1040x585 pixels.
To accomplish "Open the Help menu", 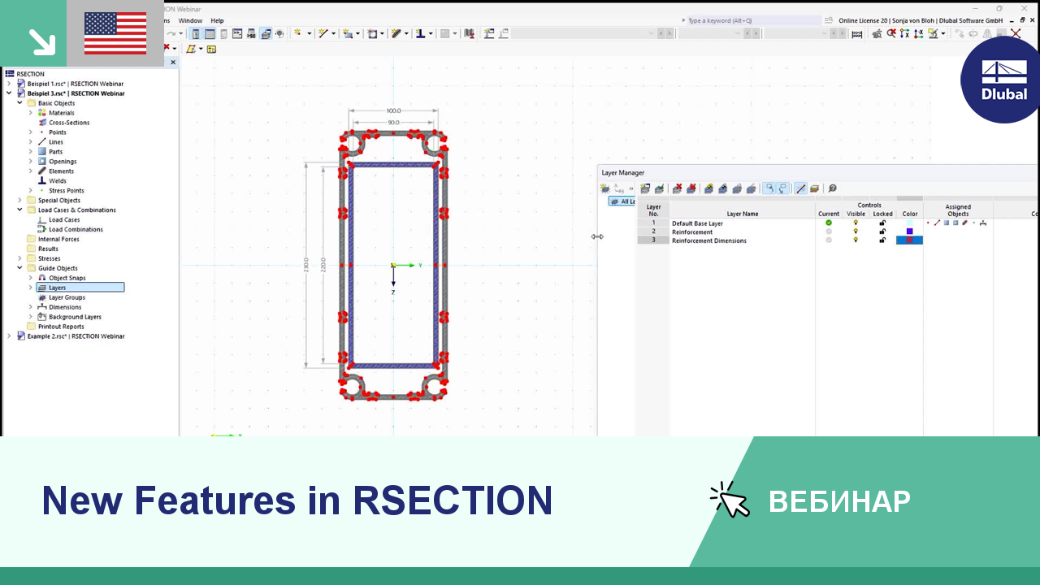I will [x=217, y=21].
